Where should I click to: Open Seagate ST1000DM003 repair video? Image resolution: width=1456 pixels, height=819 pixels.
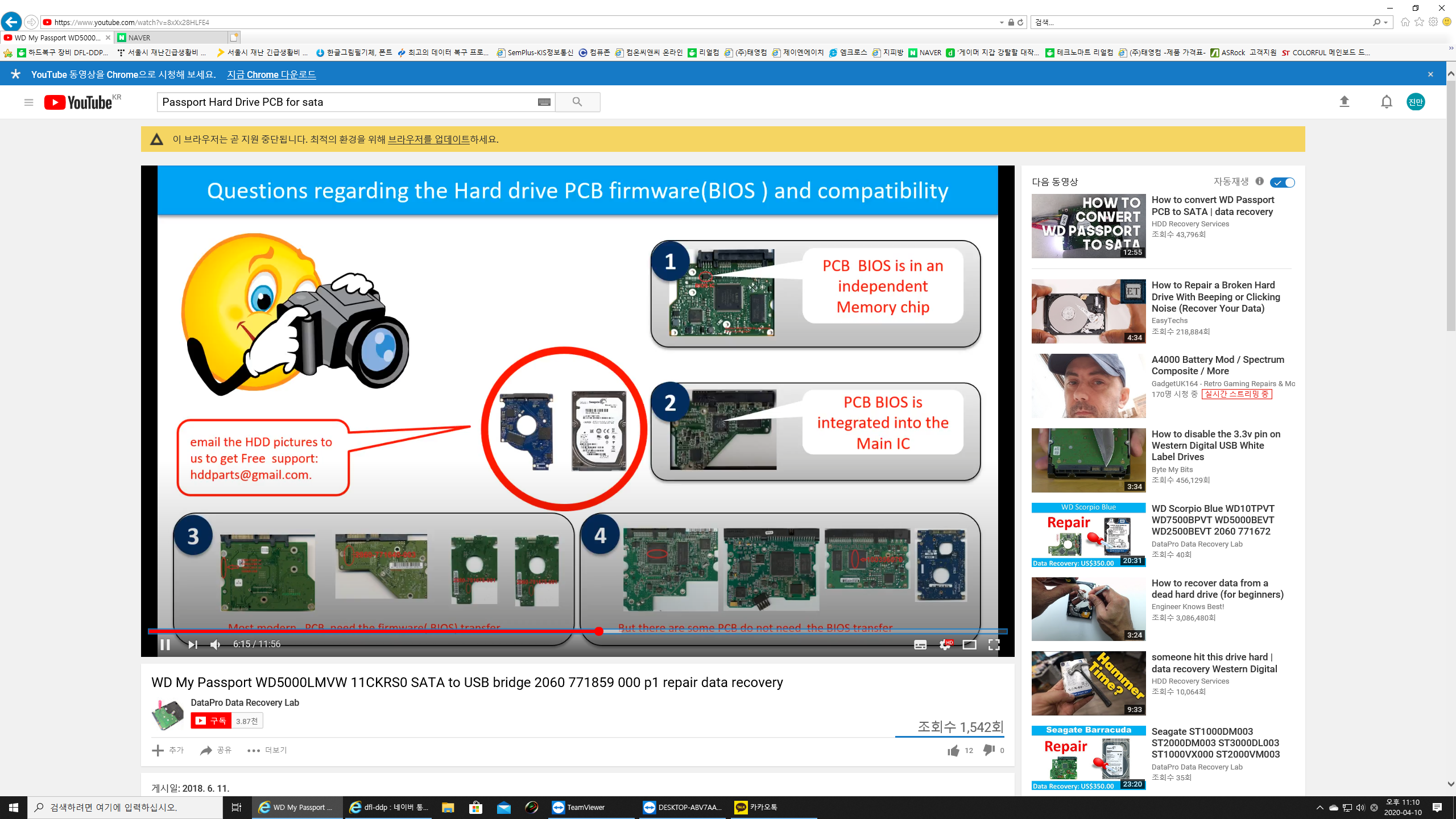[x=1215, y=743]
